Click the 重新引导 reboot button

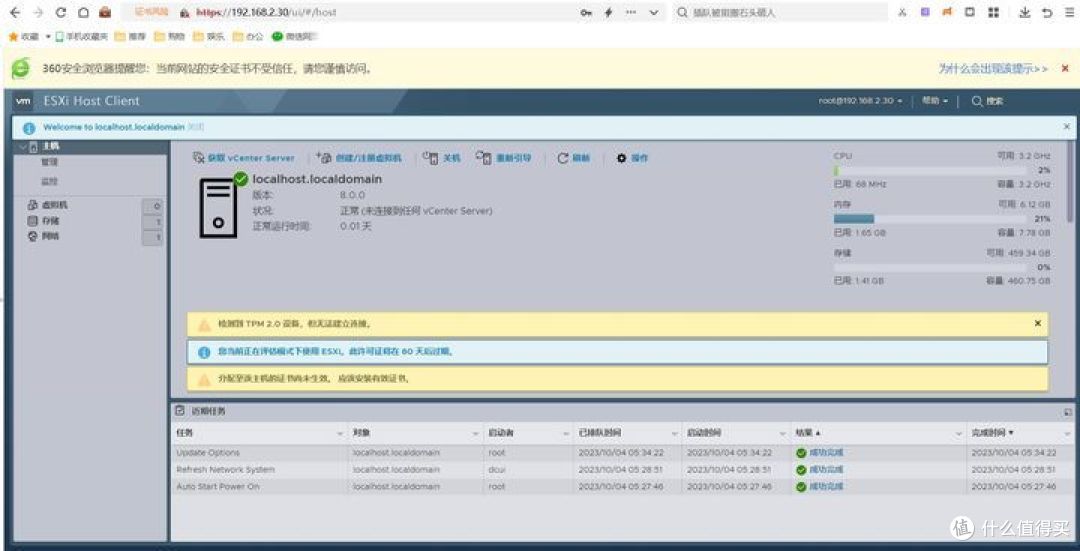(x=503, y=158)
